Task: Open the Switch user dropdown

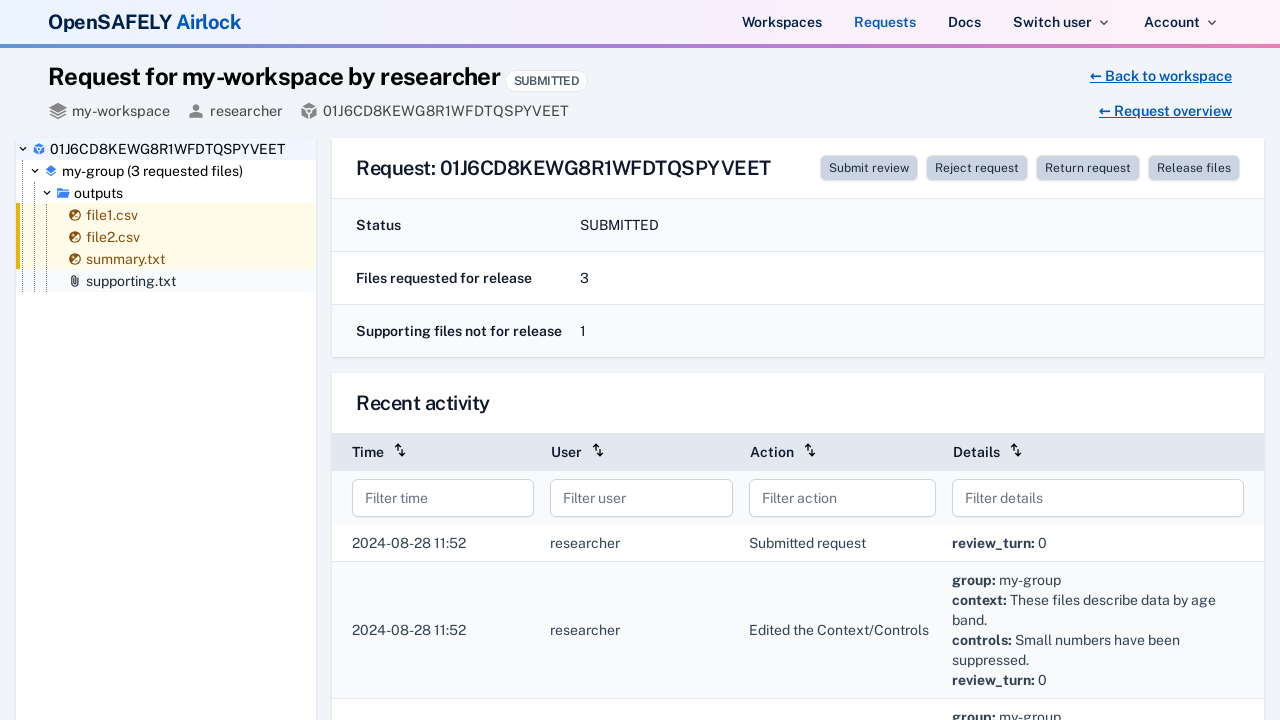Action: [x=1060, y=22]
